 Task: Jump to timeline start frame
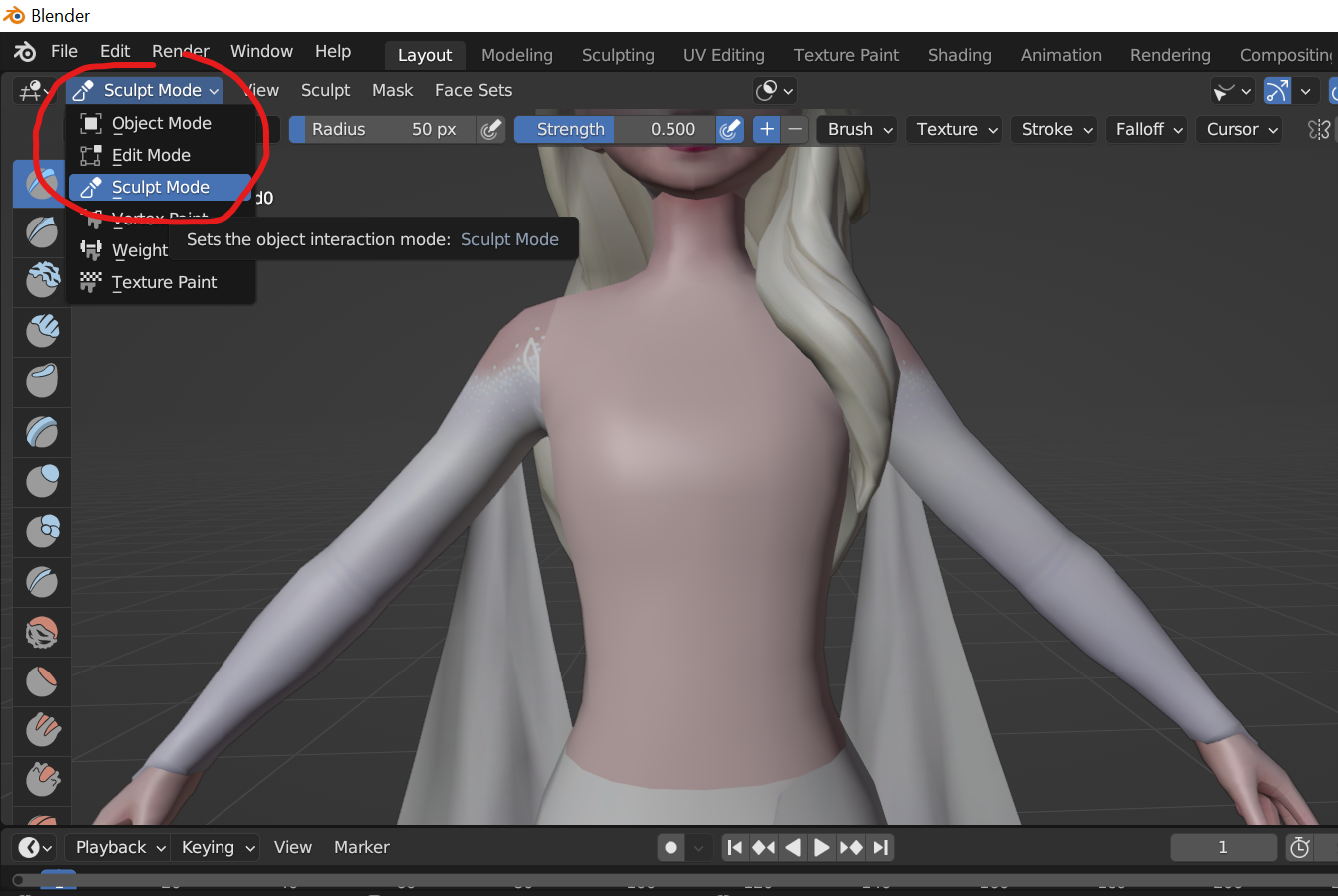[x=735, y=848]
